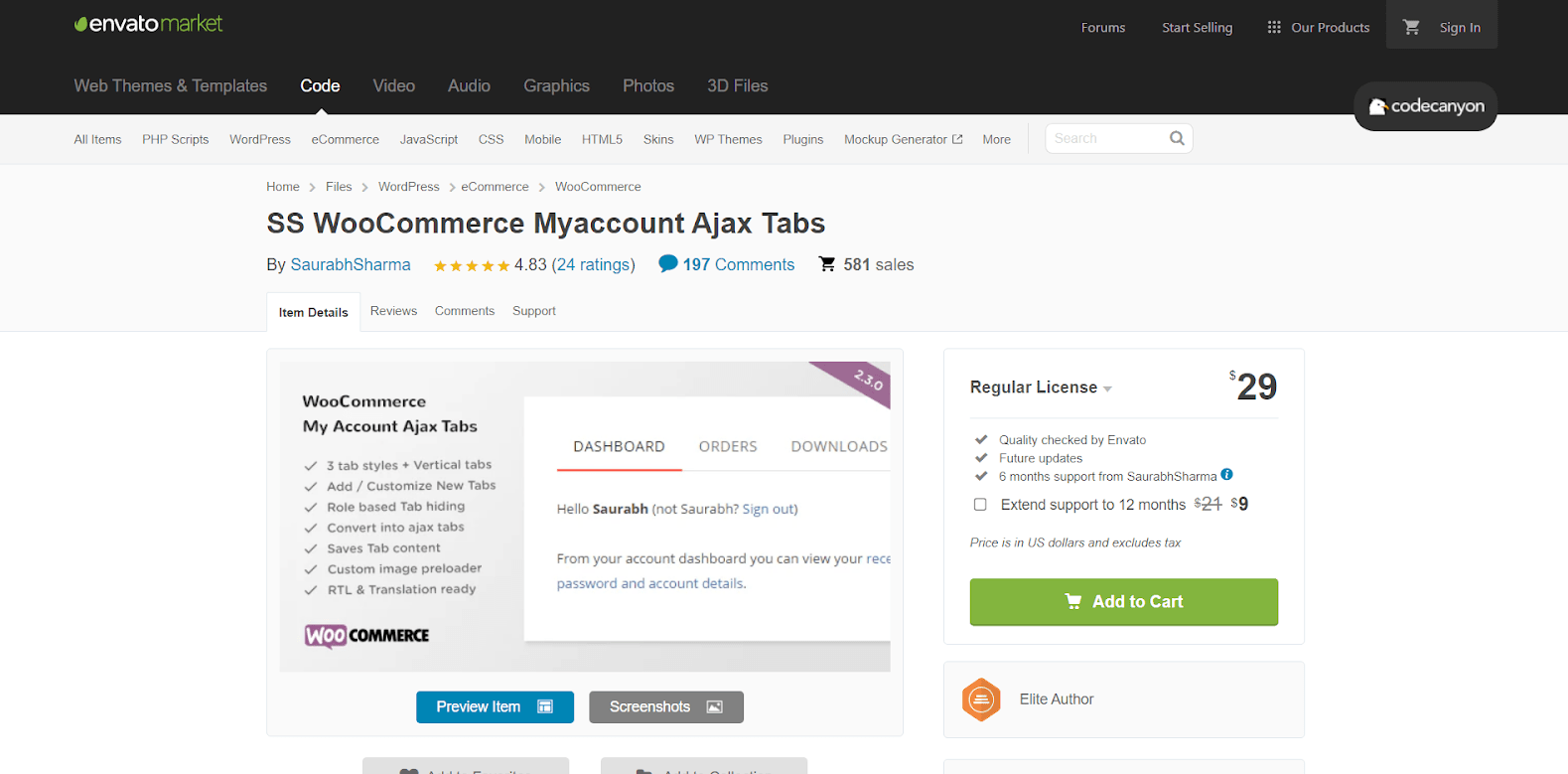The height and width of the screenshot is (774, 1568).
Task: Click Files in the breadcrumb
Action: point(339,187)
